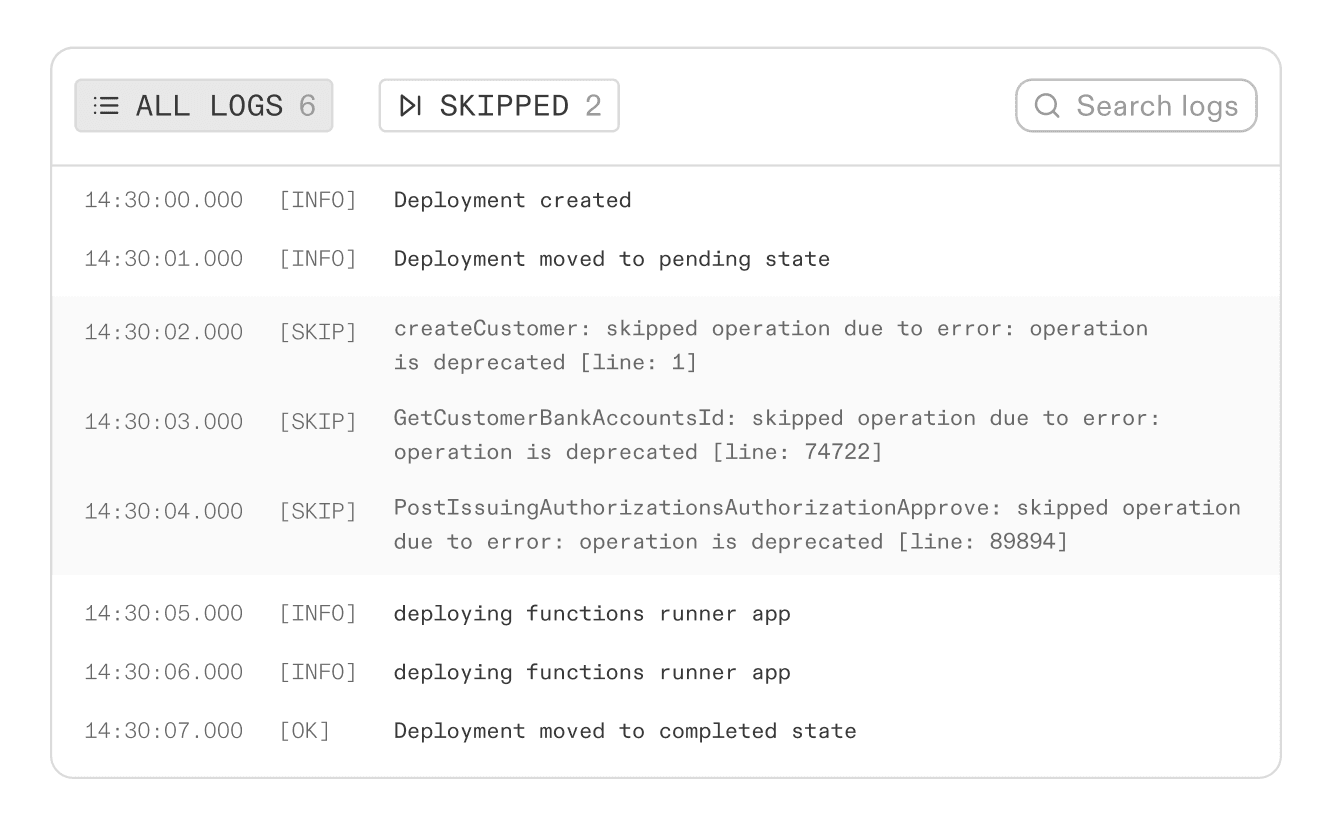Image resolution: width=1332 pixels, height=822 pixels.
Task: Click the timestamp 14:30:07.000
Action: pos(161,731)
